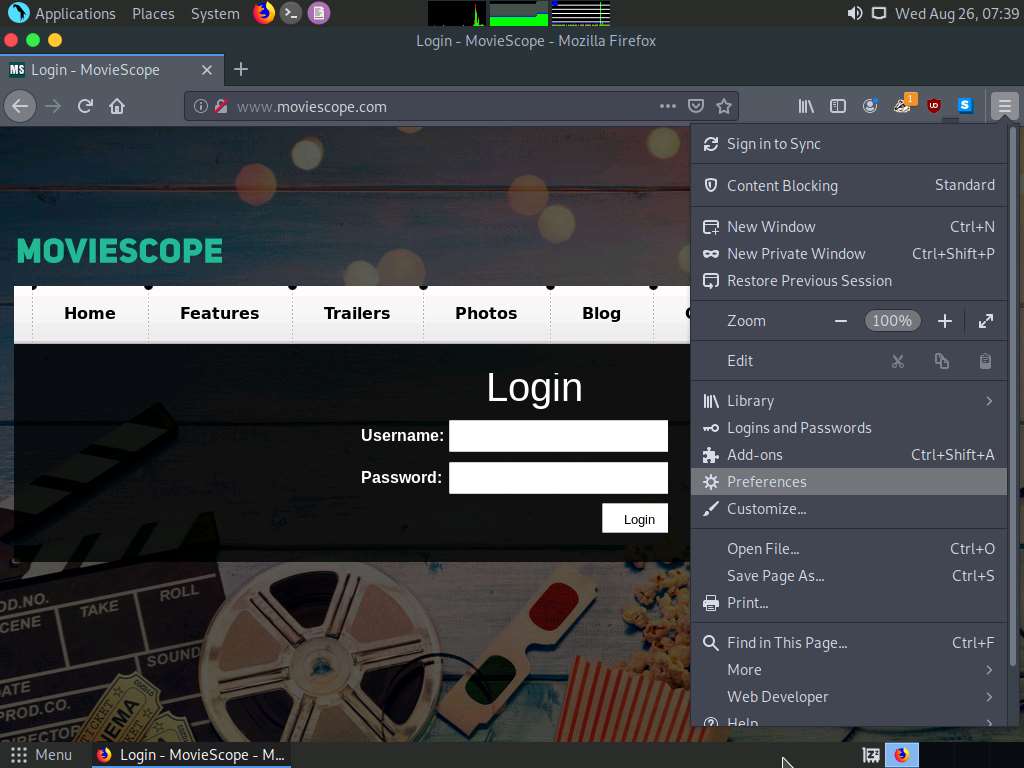
Task: Click inside the Username input field
Action: click(x=558, y=435)
